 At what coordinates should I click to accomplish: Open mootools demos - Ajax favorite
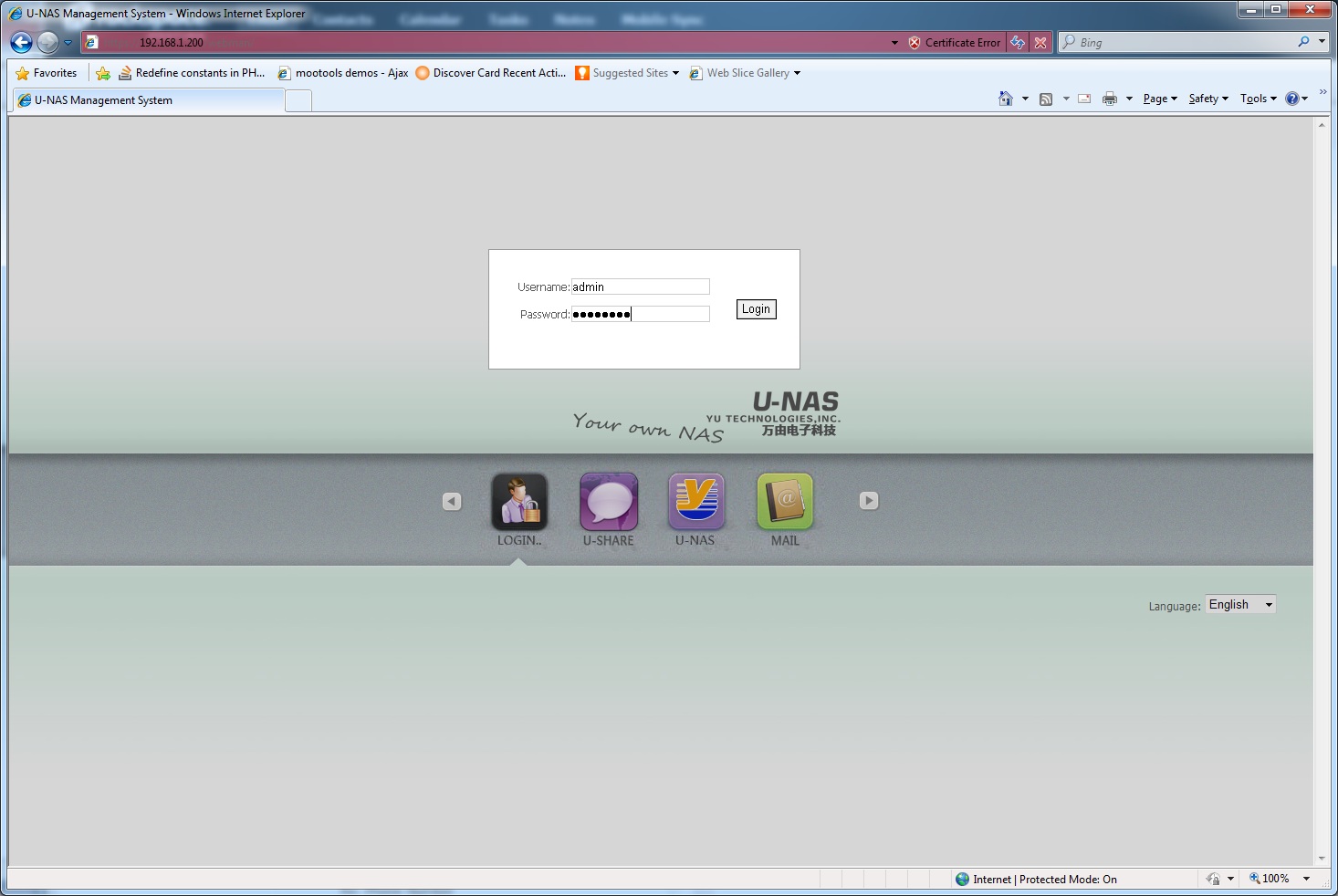pos(343,73)
